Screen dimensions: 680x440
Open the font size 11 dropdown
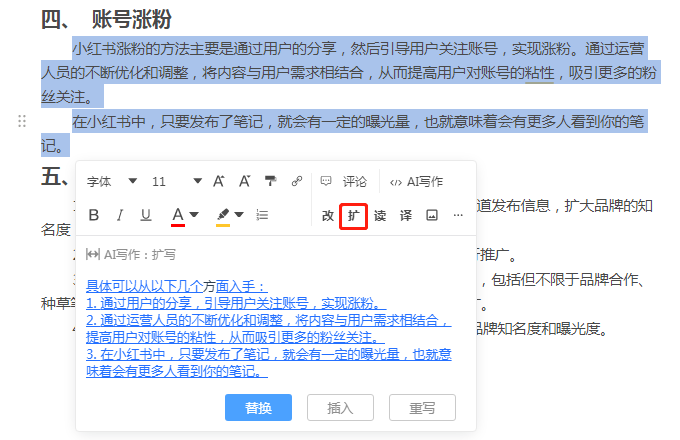(x=177, y=181)
